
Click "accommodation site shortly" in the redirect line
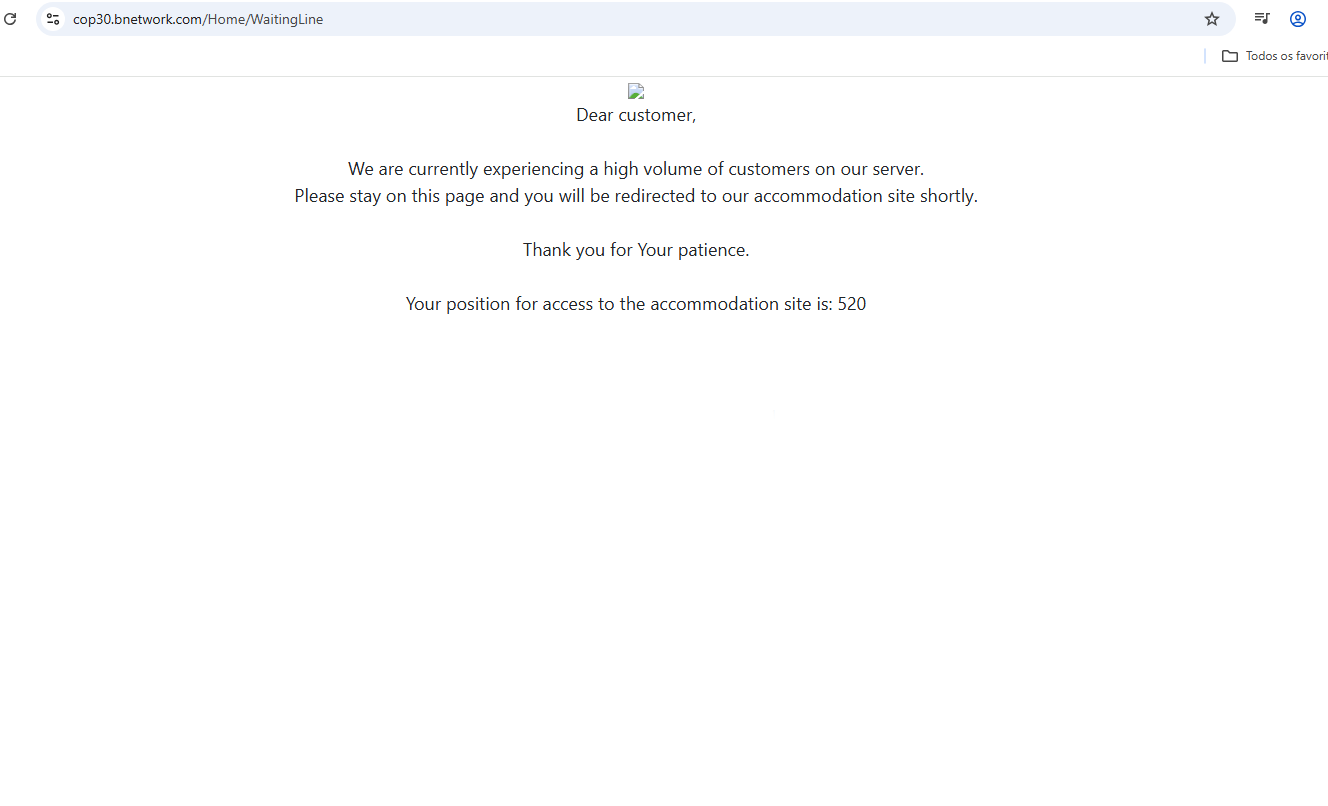click(864, 196)
